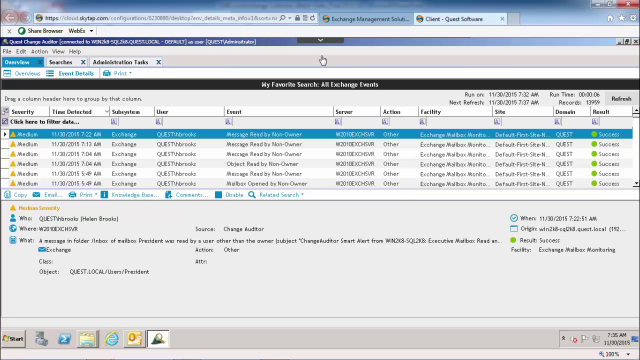Open filter icon under Site column
Viewport: 640px width, 360px height.
497,122
